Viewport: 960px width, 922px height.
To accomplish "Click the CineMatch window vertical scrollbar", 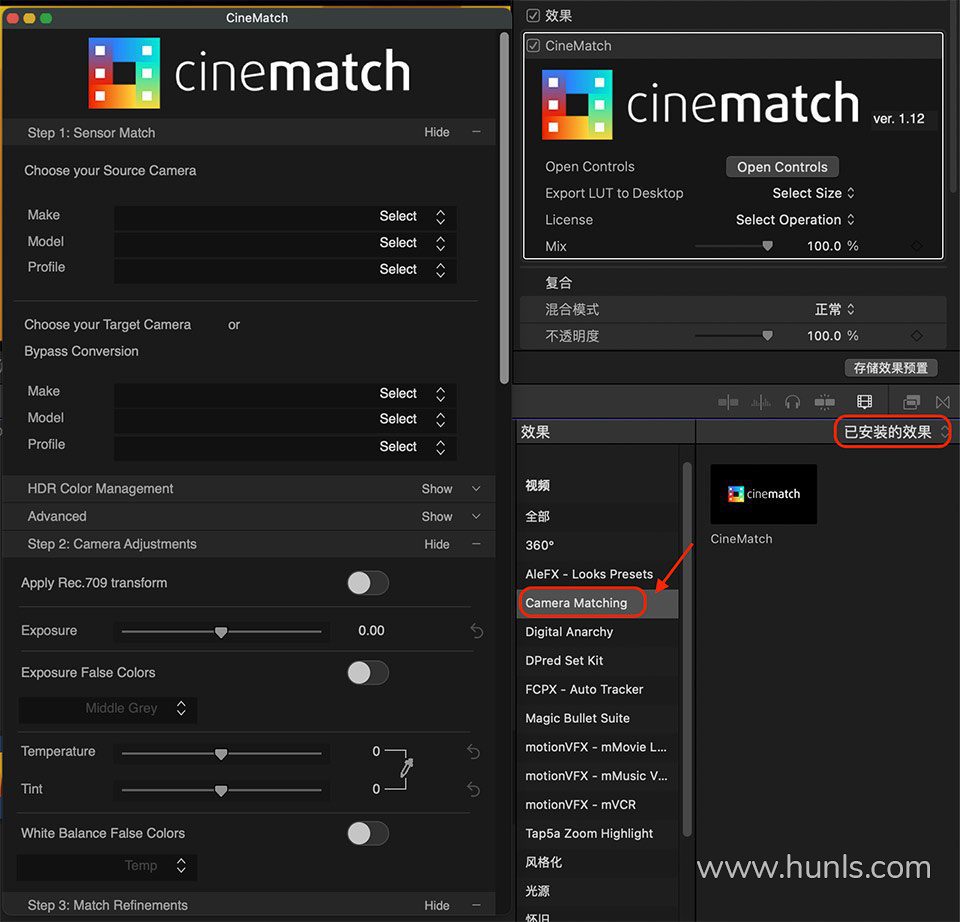I will tap(504, 208).
